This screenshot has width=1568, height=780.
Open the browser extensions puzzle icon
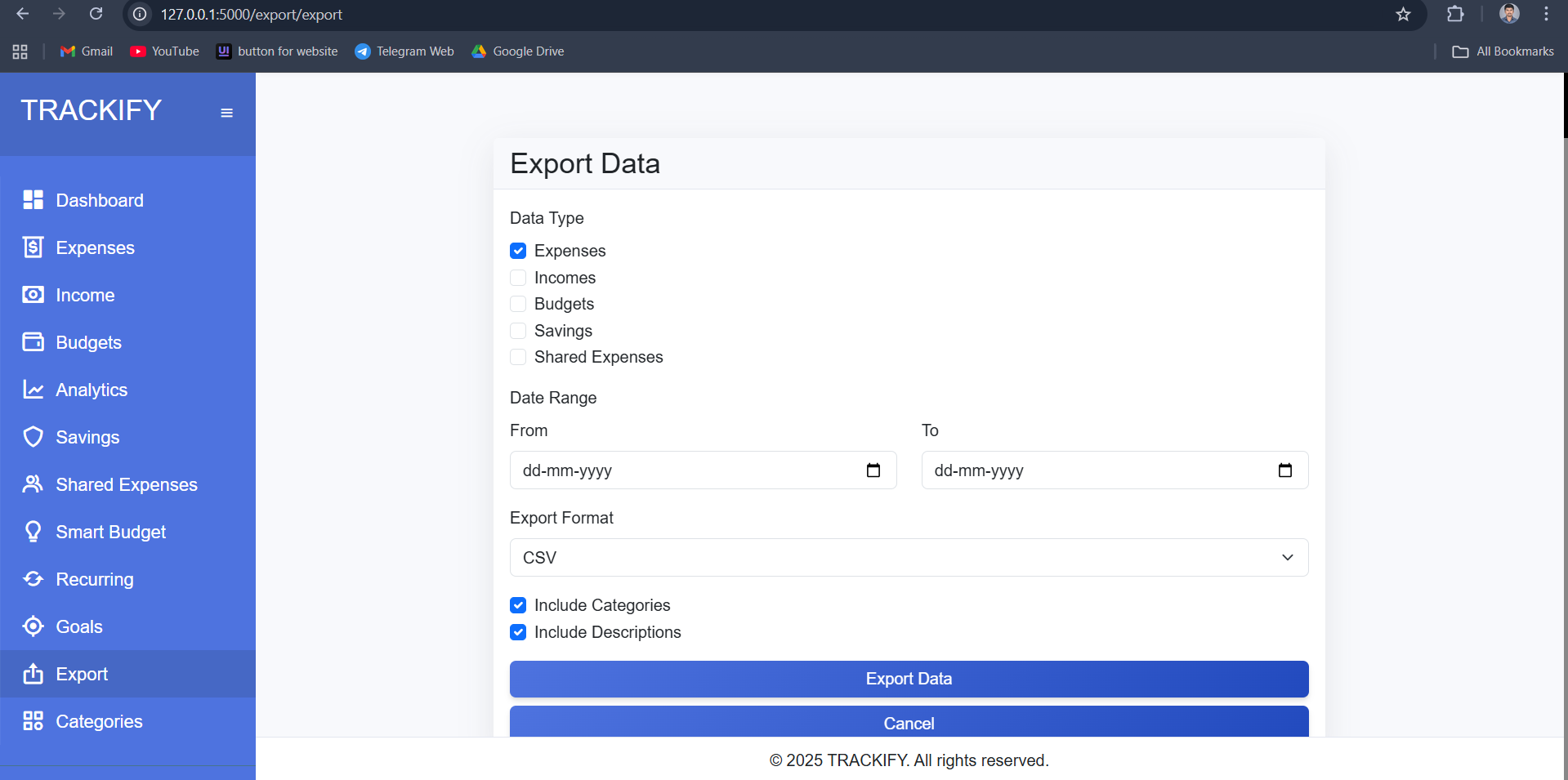1455,15
